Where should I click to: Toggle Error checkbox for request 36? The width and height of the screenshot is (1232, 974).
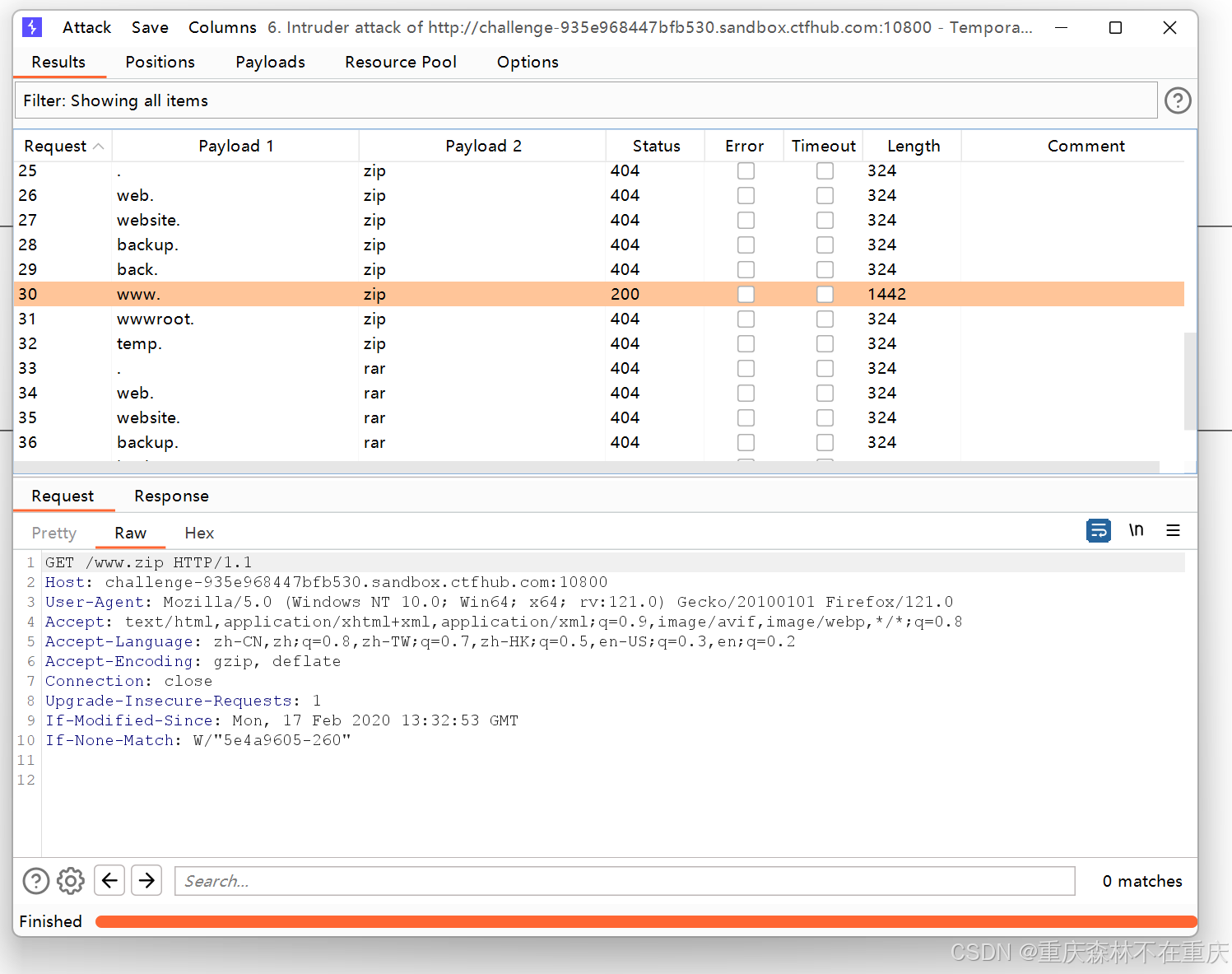click(746, 442)
